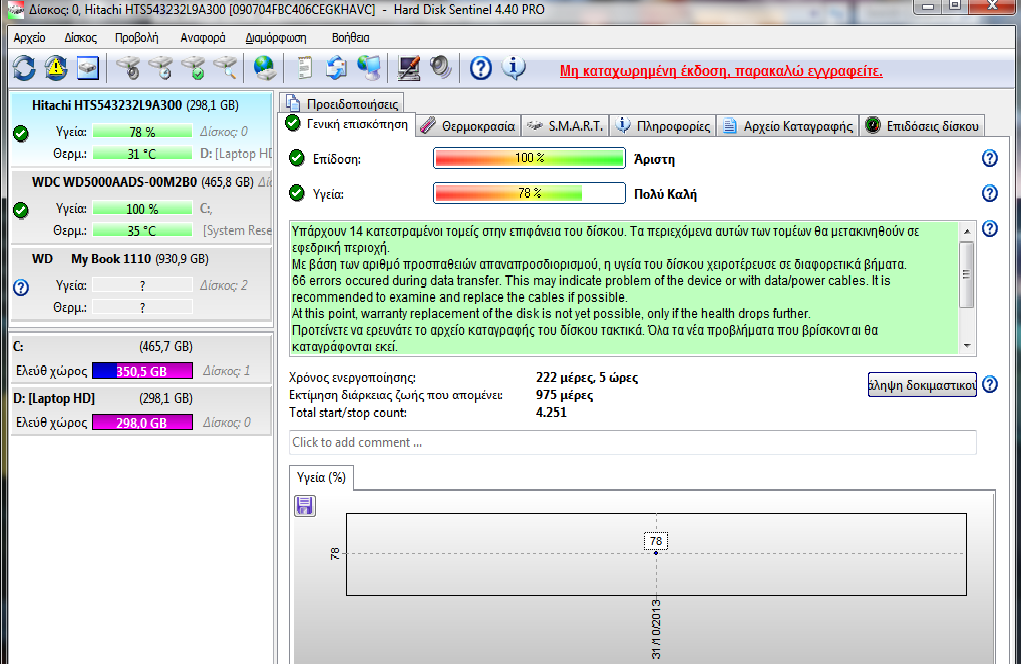Select the C: partition entry
This screenshot has height=664, width=1021.
point(141,359)
